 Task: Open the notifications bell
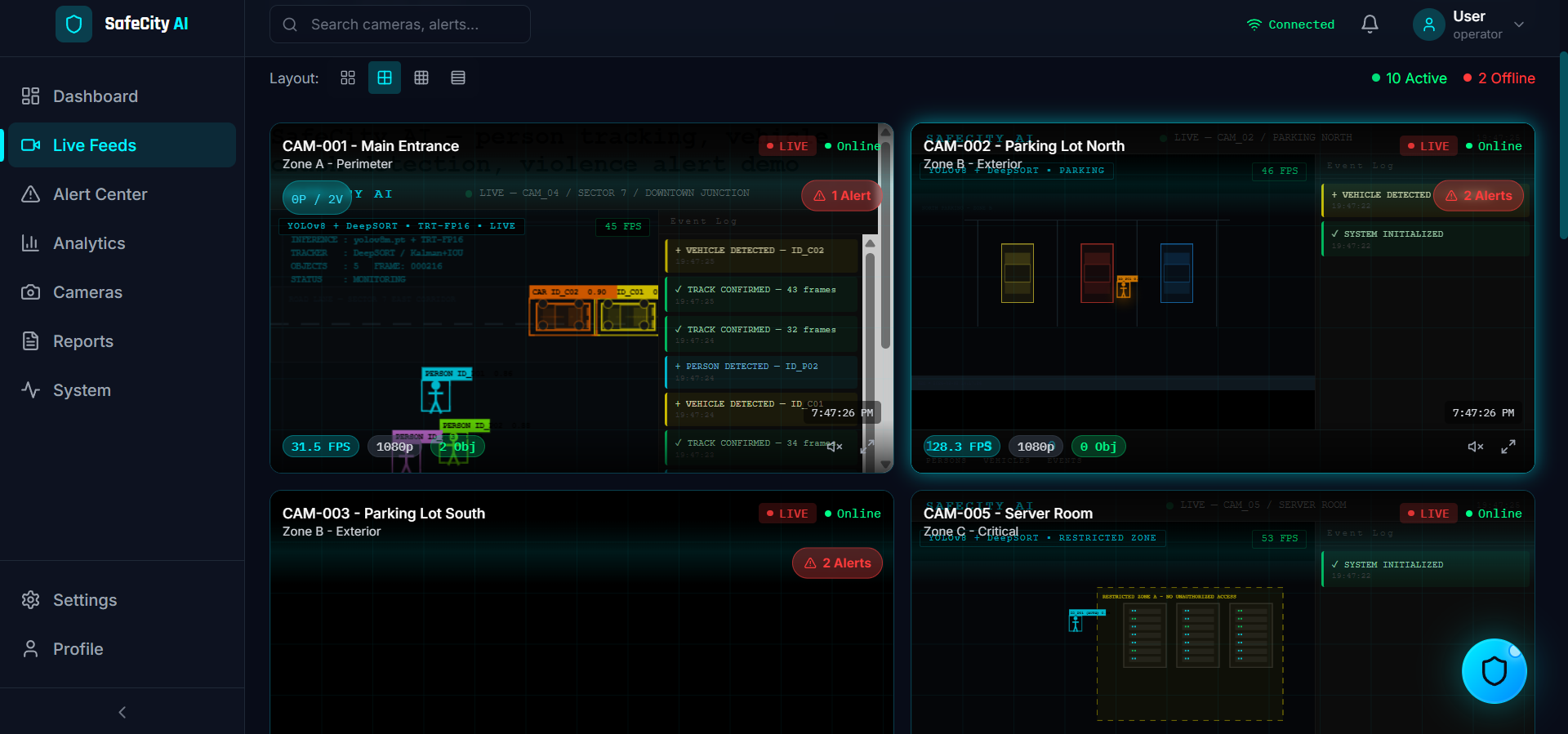[x=1370, y=24]
